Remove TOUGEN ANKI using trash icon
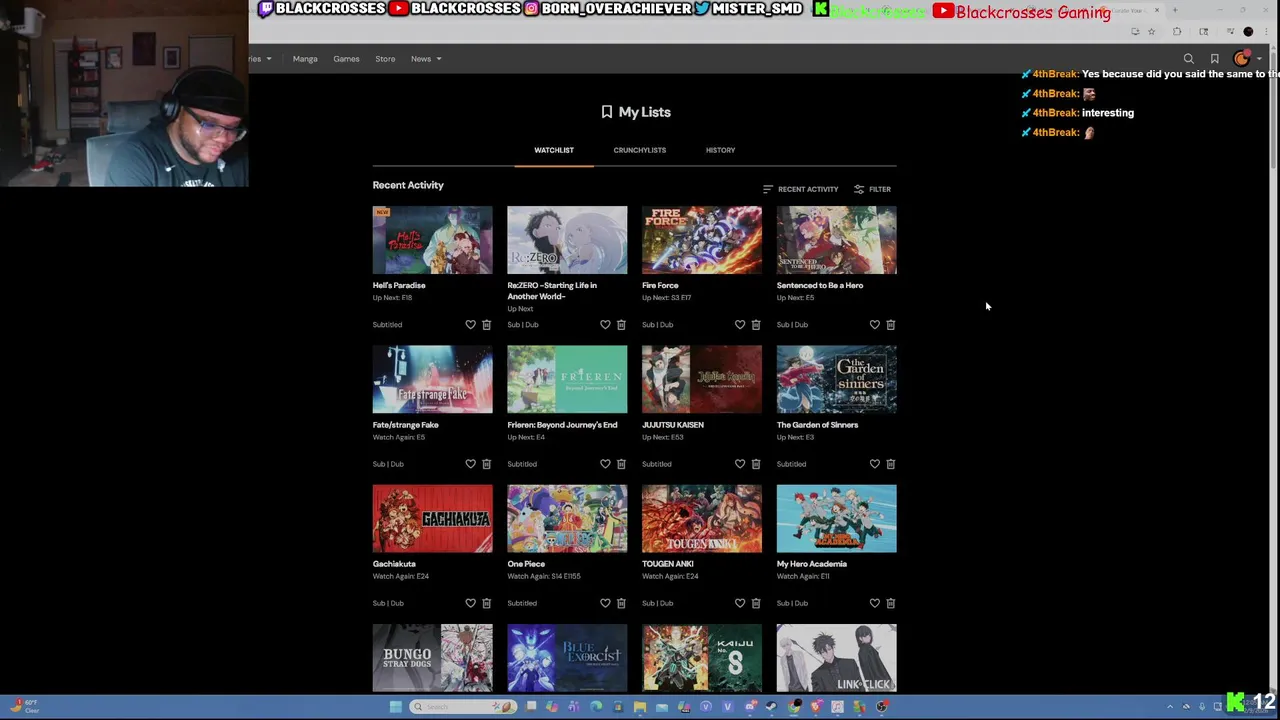1280x720 pixels. (756, 603)
